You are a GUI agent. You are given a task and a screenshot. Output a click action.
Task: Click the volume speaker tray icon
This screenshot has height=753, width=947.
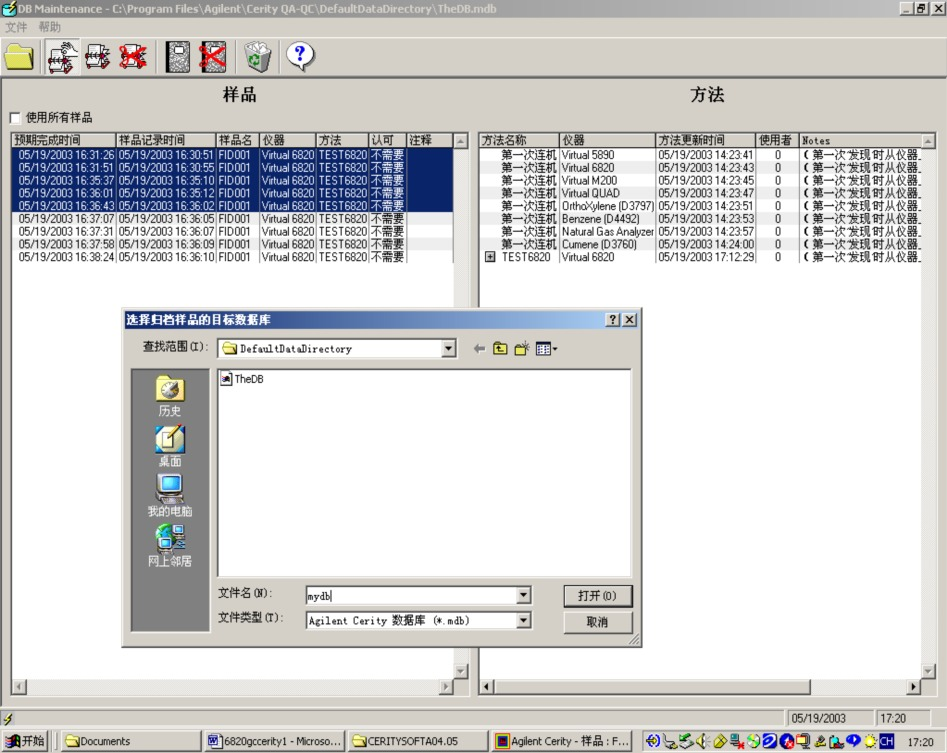click(x=701, y=741)
